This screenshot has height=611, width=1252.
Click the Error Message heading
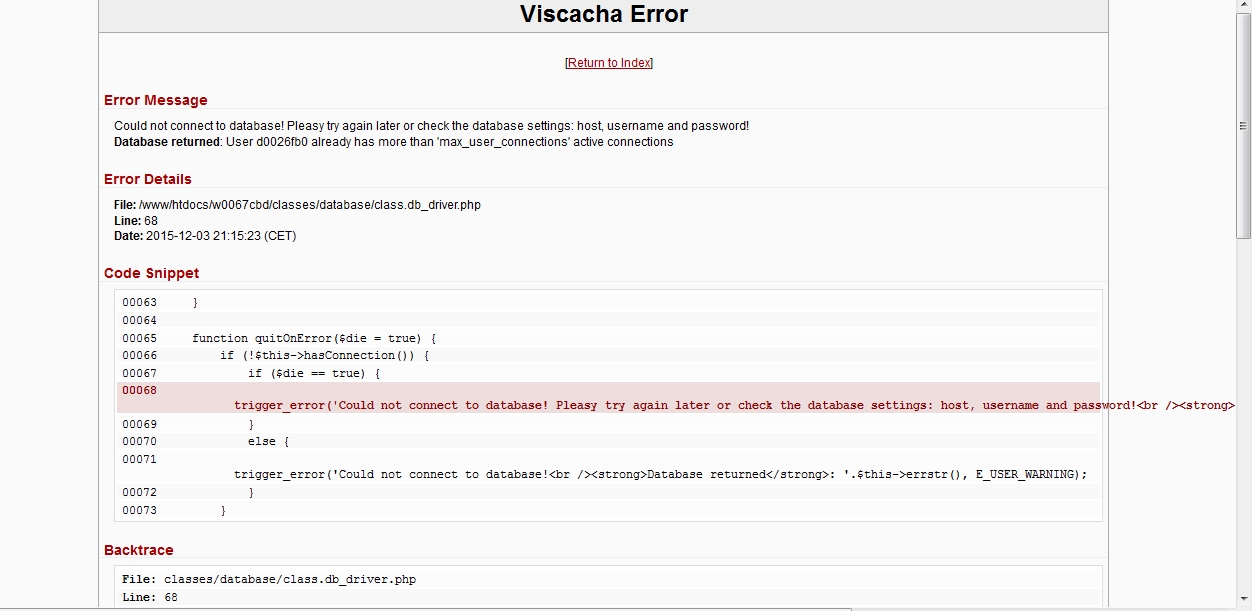pos(155,100)
